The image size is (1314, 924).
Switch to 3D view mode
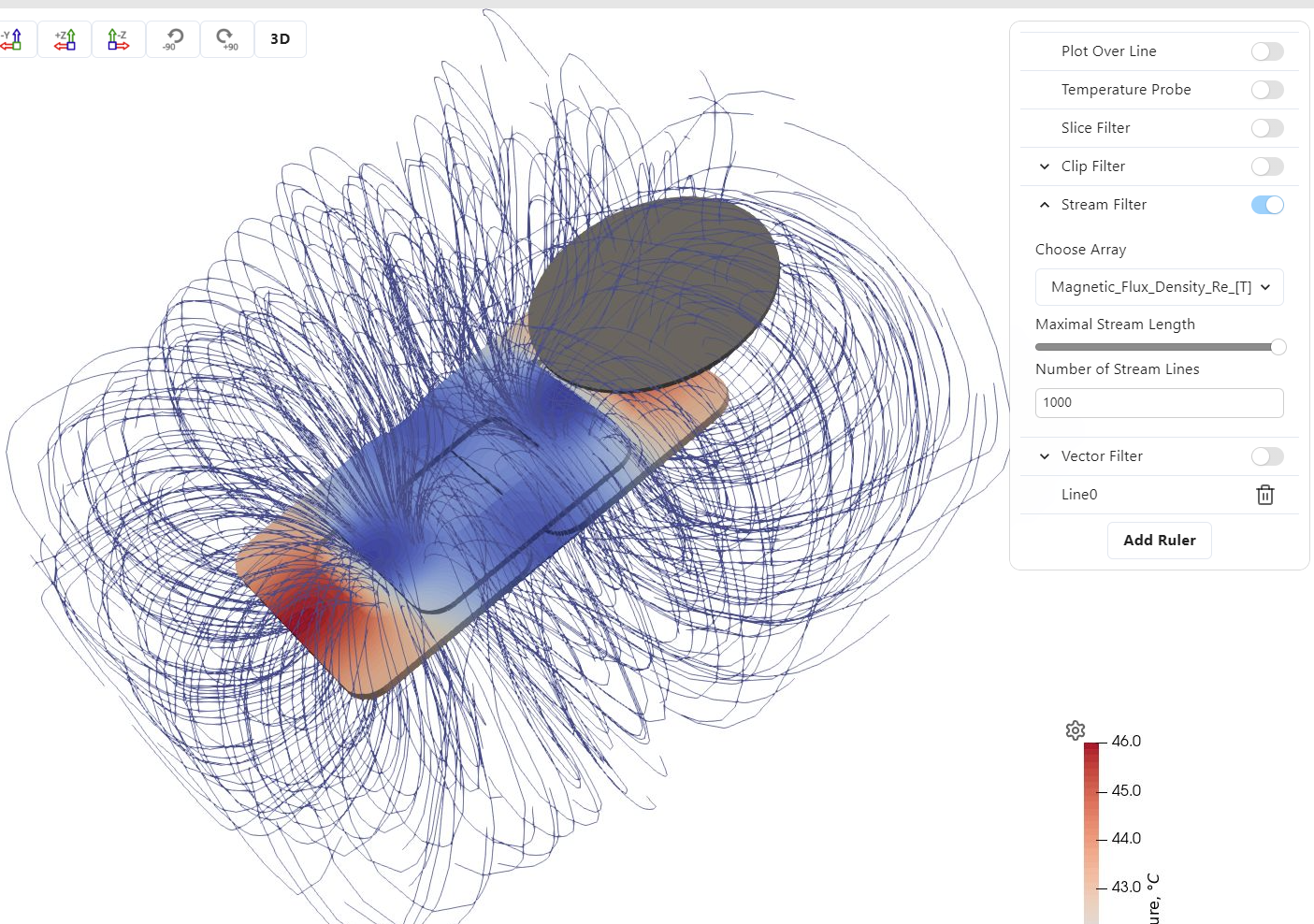(x=281, y=39)
